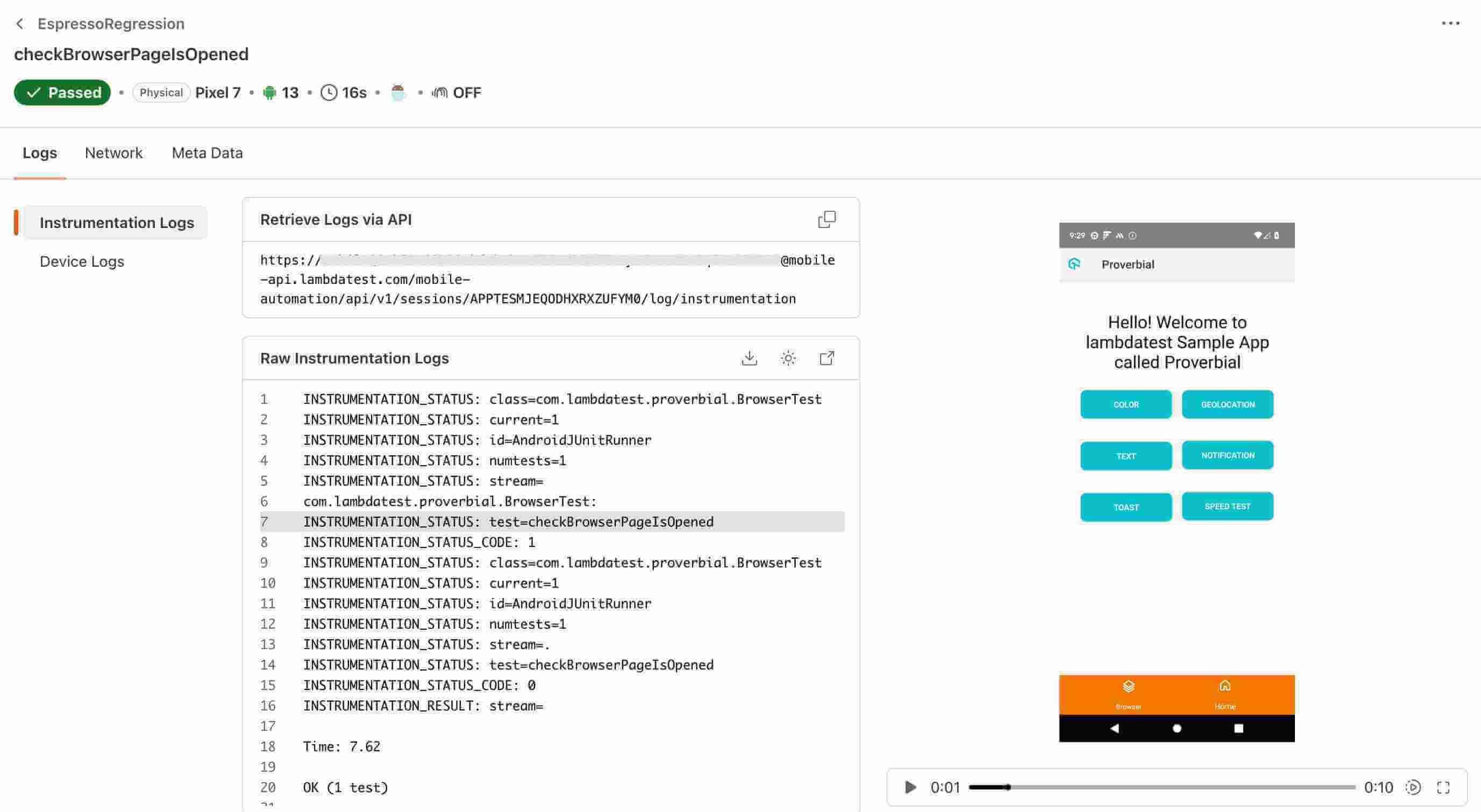Select Device Logs in sidebar
Image resolution: width=1481 pixels, height=812 pixels.
(82, 262)
